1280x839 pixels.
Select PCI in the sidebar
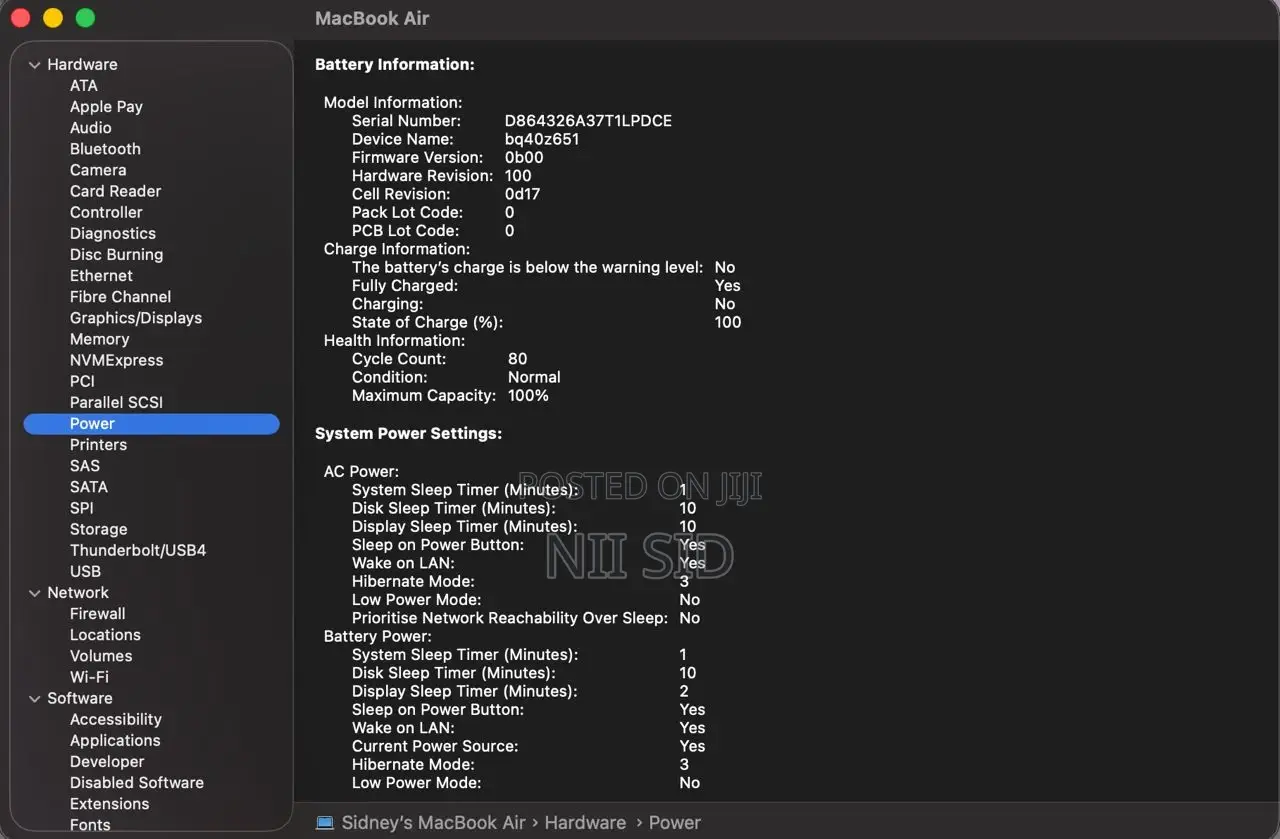tap(82, 381)
